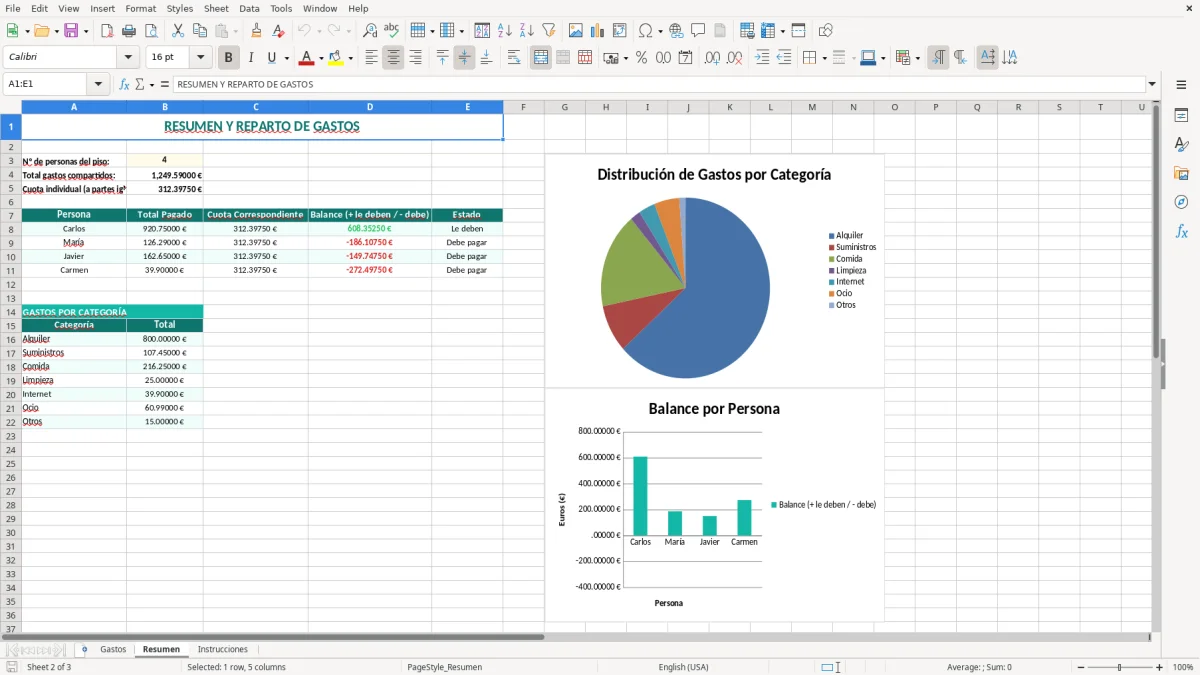This screenshot has height=675, width=1200.
Task: Toggle Wrap Text
Action: click(514, 58)
